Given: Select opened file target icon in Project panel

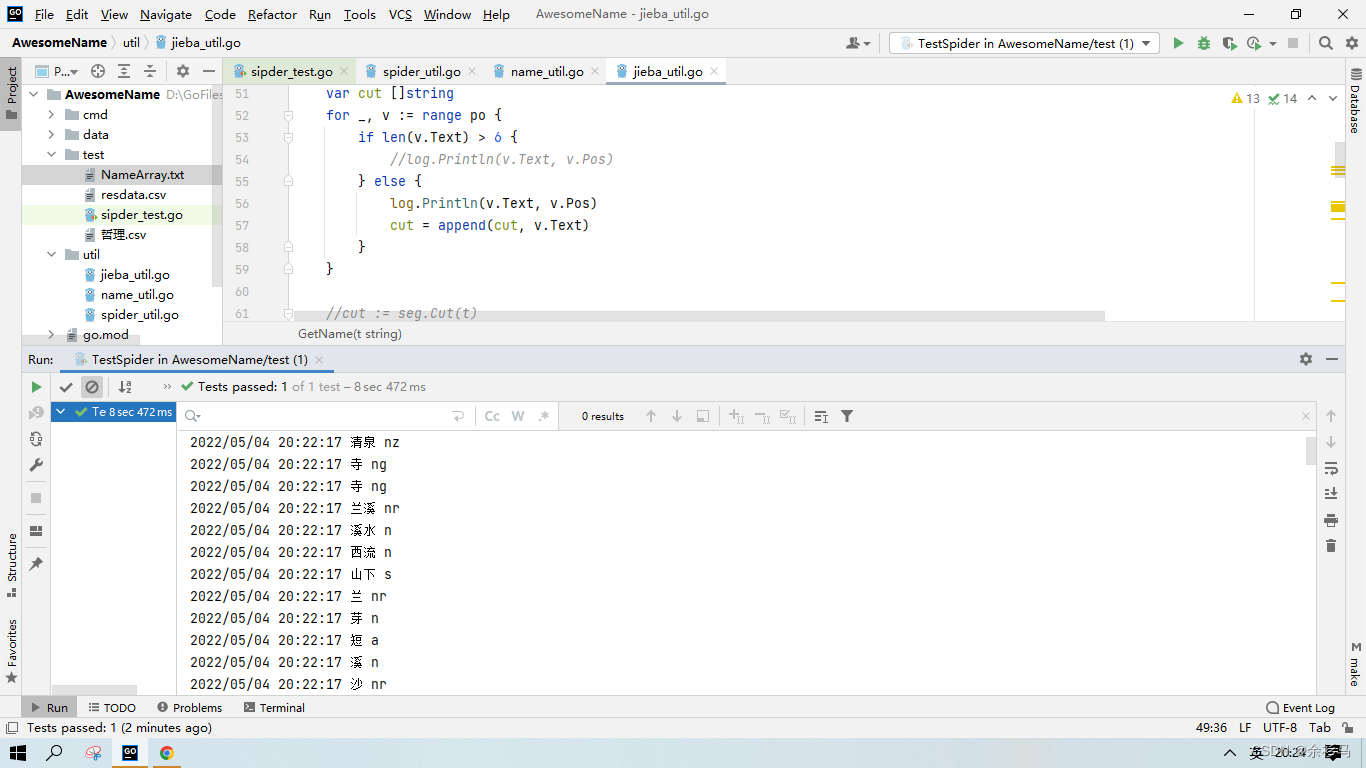Looking at the screenshot, I should tap(98, 71).
